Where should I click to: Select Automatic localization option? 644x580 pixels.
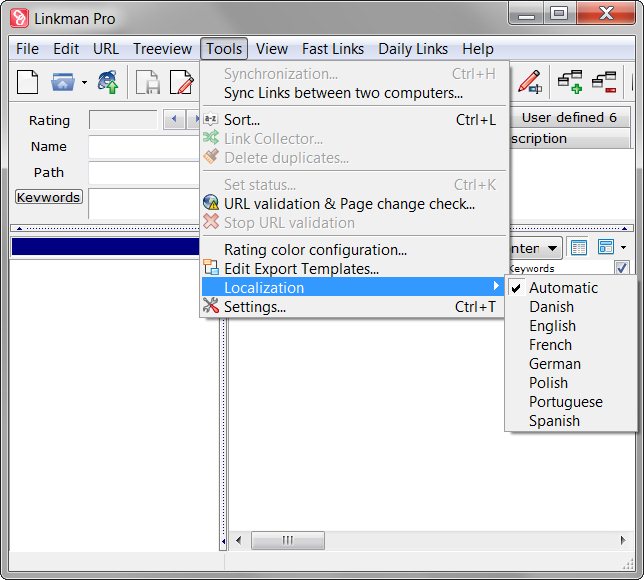563,288
